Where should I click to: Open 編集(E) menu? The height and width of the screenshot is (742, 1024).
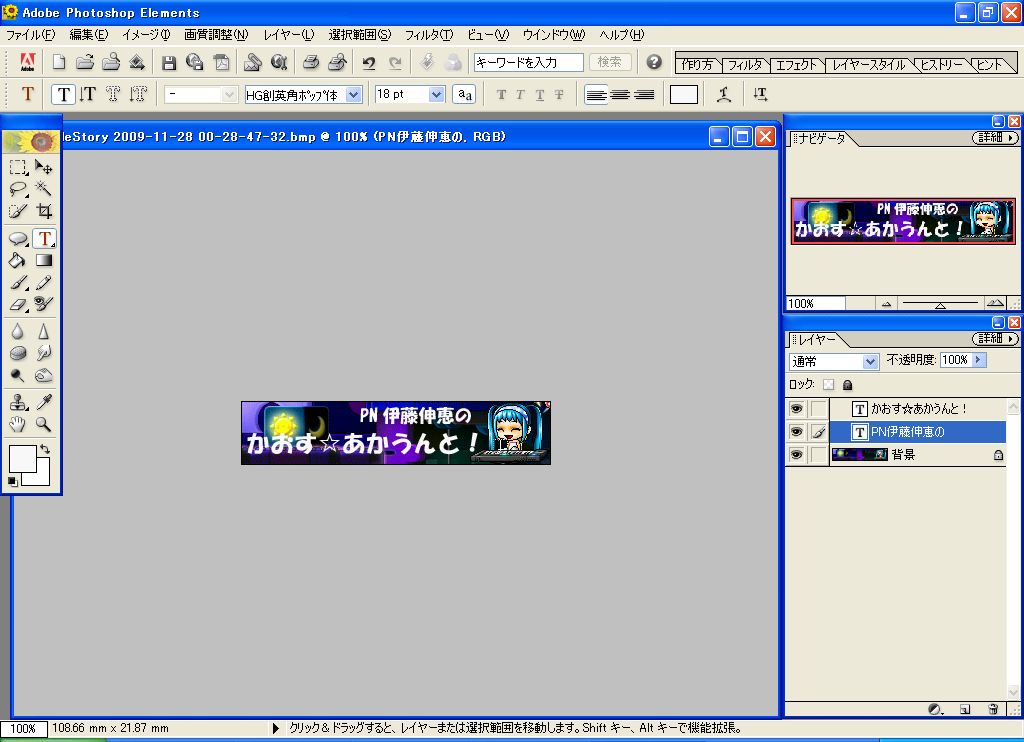[89, 35]
